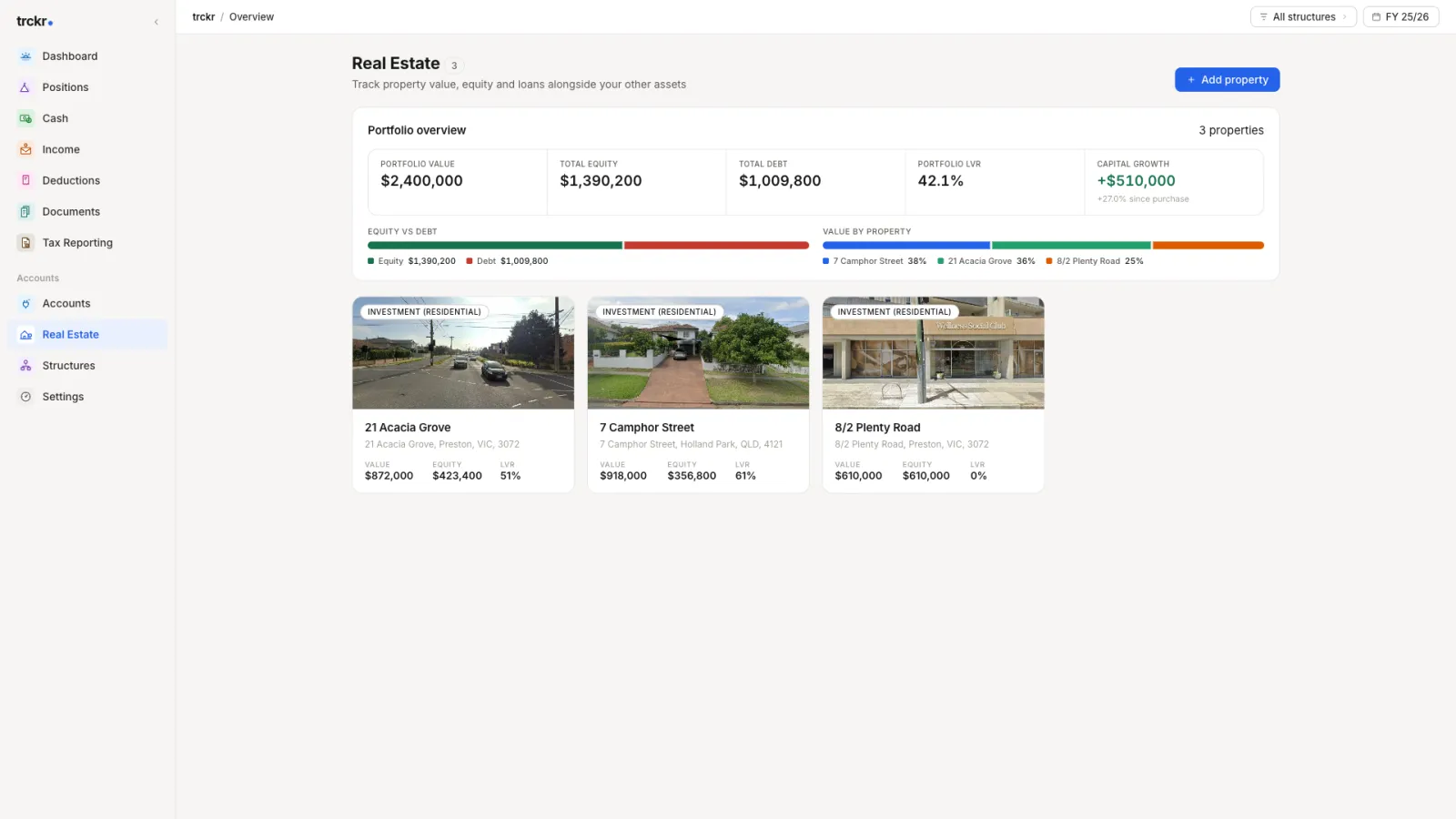Image resolution: width=1456 pixels, height=819 pixels.
Task: Click the 21 Acacia Grove 36% legend entry
Action: [986, 261]
